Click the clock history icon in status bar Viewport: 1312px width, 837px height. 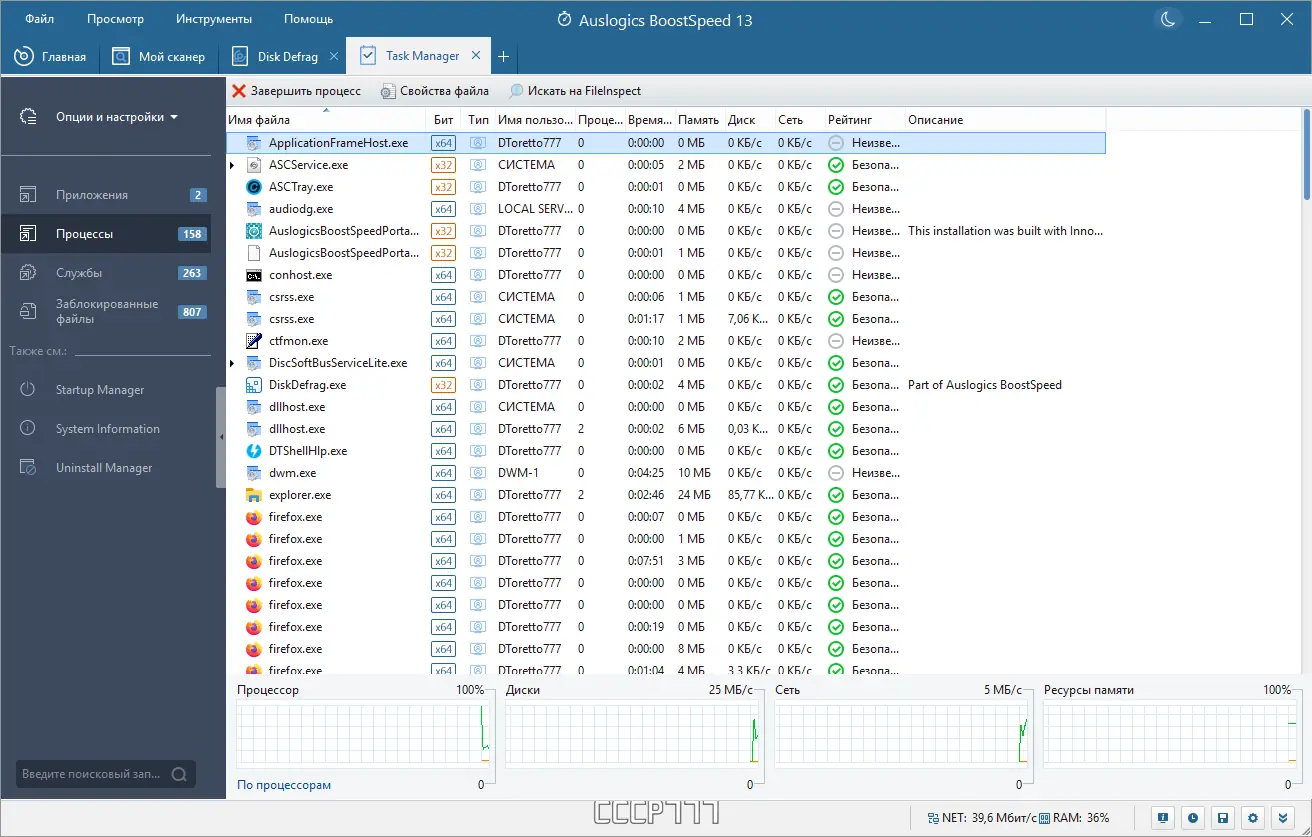pos(1192,817)
